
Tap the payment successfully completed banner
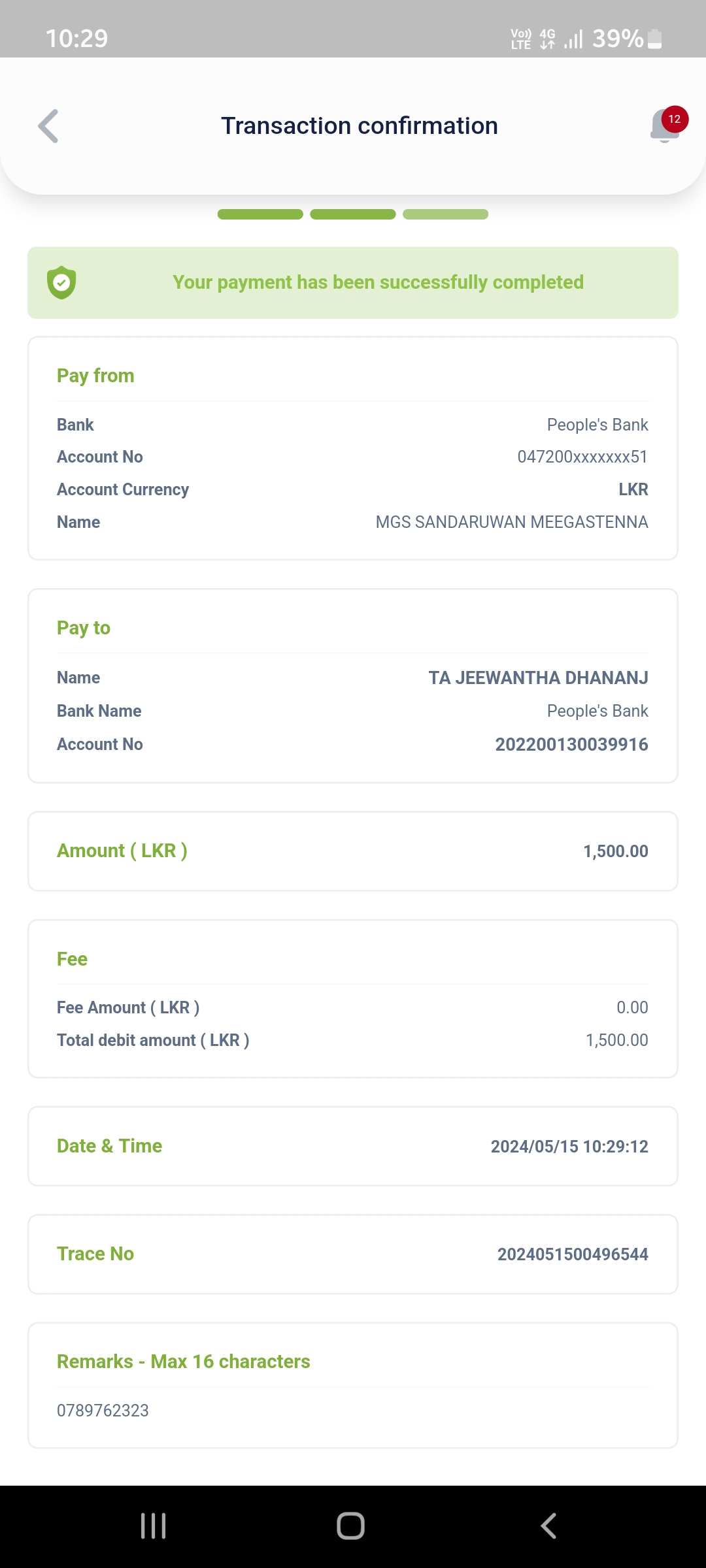click(378, 282)
